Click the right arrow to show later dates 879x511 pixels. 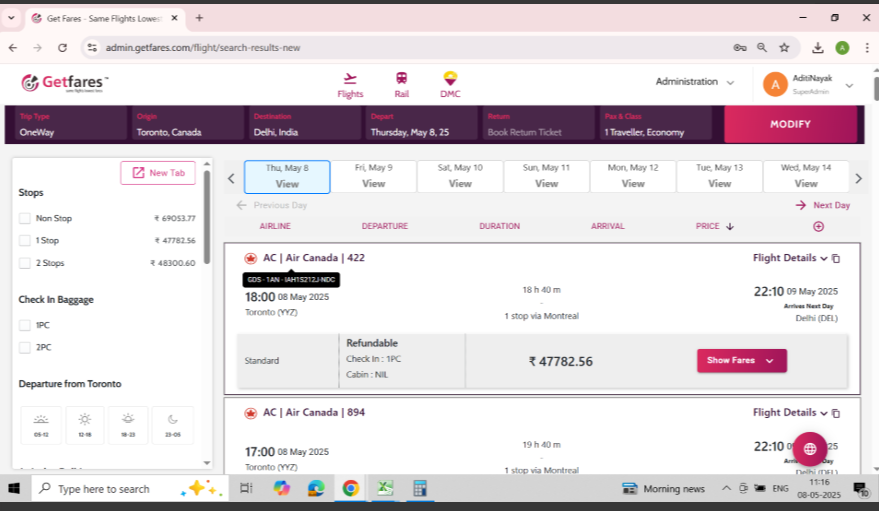pos(857,178)
